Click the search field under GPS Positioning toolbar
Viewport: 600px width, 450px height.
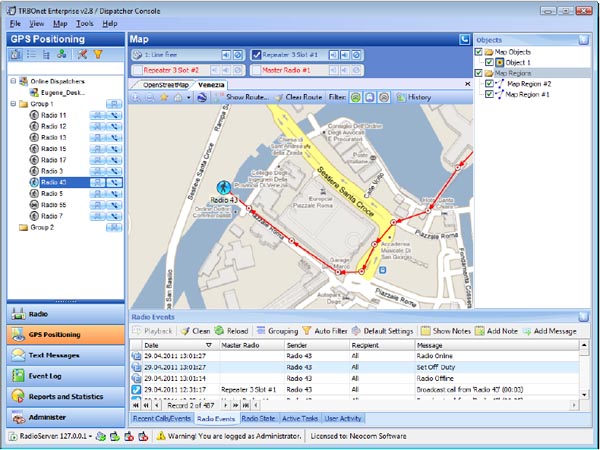[x=65, y=68]
